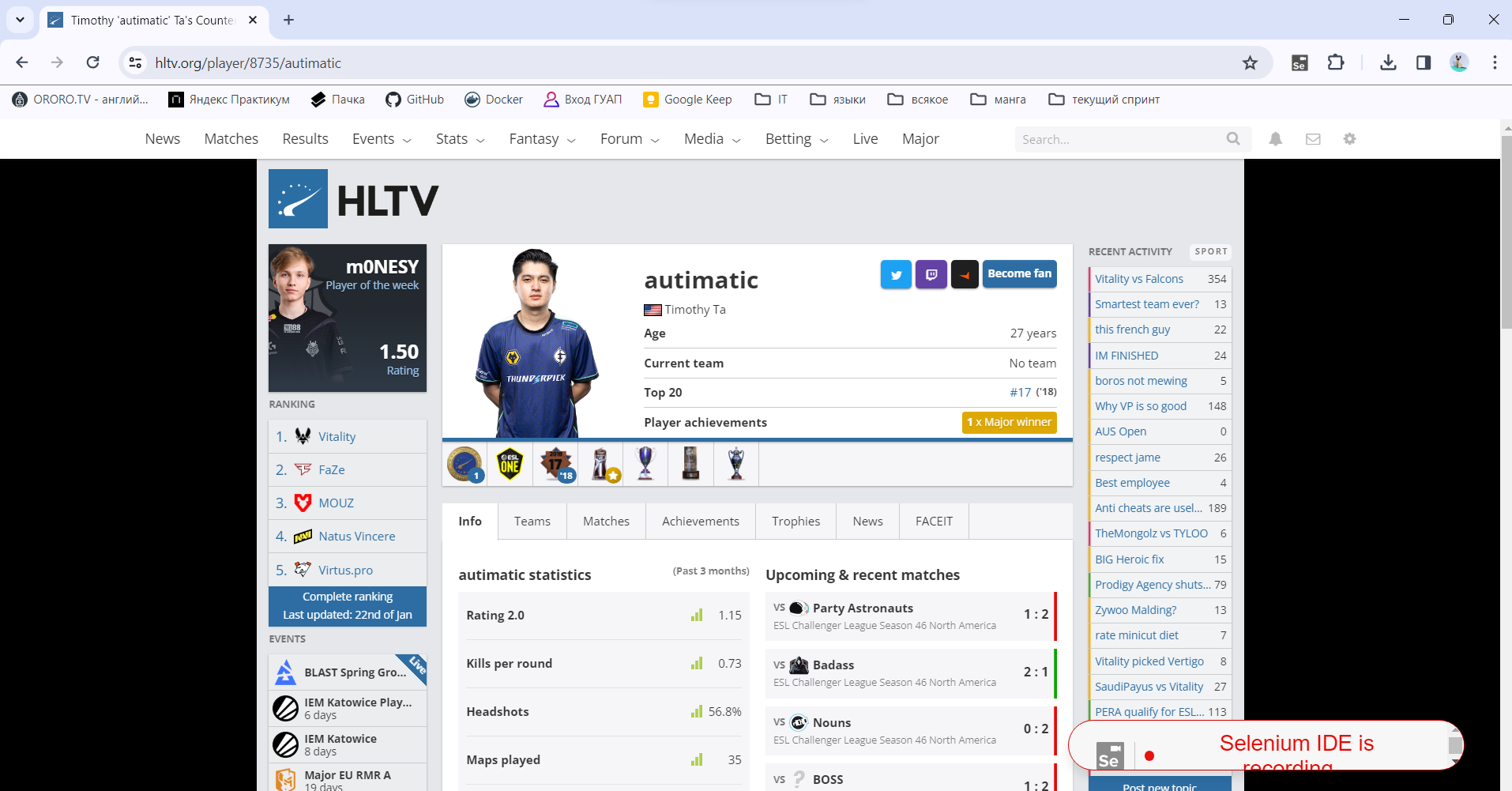The image size is (1512, 791).
Task: Open notifications bell icon
Action: (1276, 139)
